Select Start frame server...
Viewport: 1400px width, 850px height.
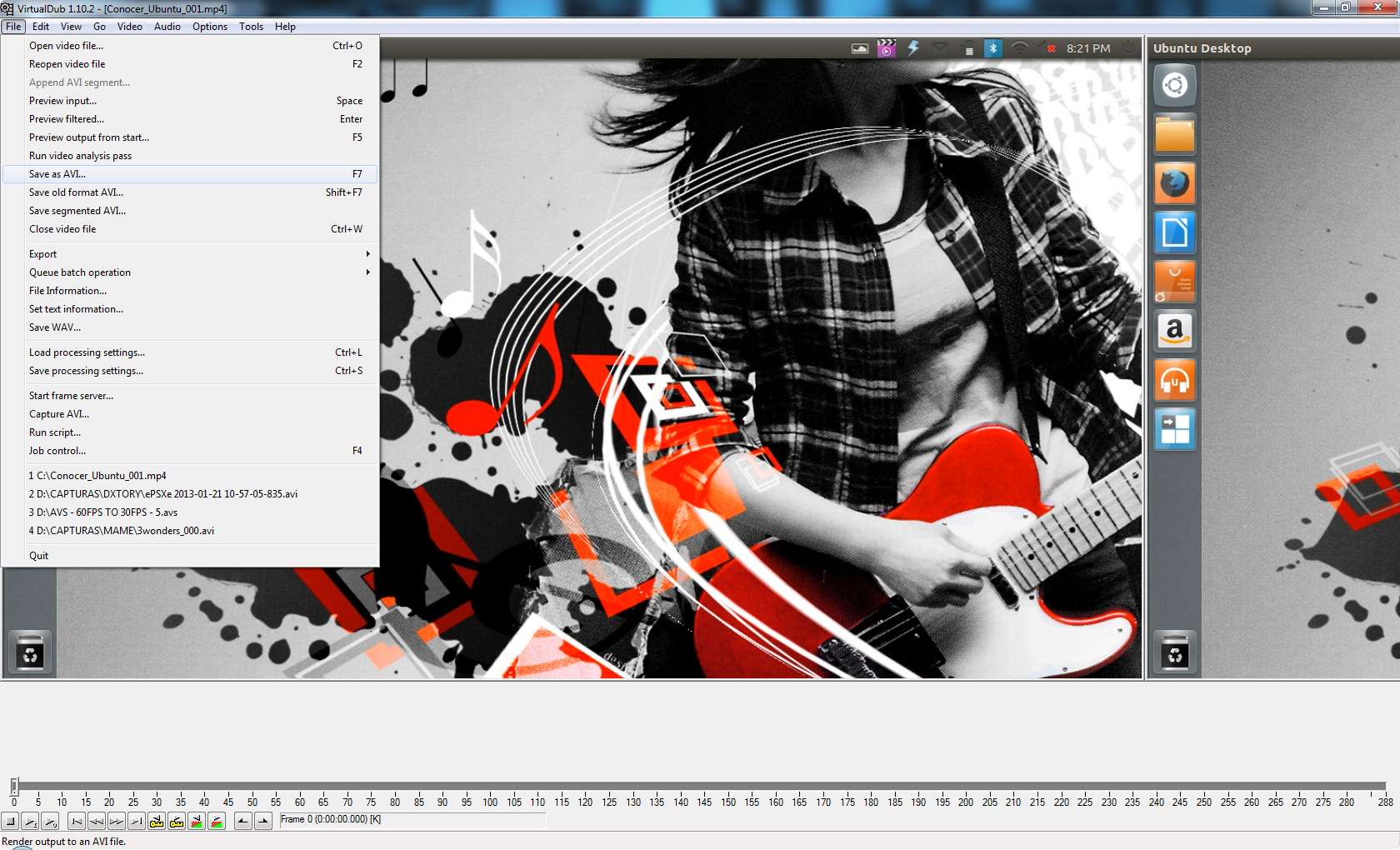click(190, 396)
